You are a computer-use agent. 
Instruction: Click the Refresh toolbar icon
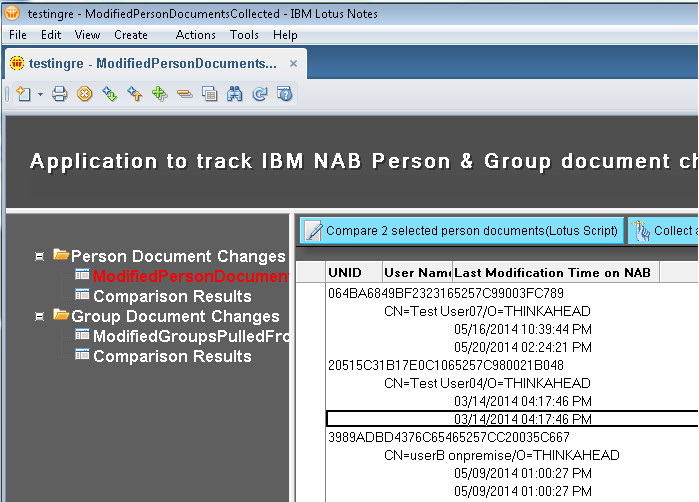pos(259,94)
